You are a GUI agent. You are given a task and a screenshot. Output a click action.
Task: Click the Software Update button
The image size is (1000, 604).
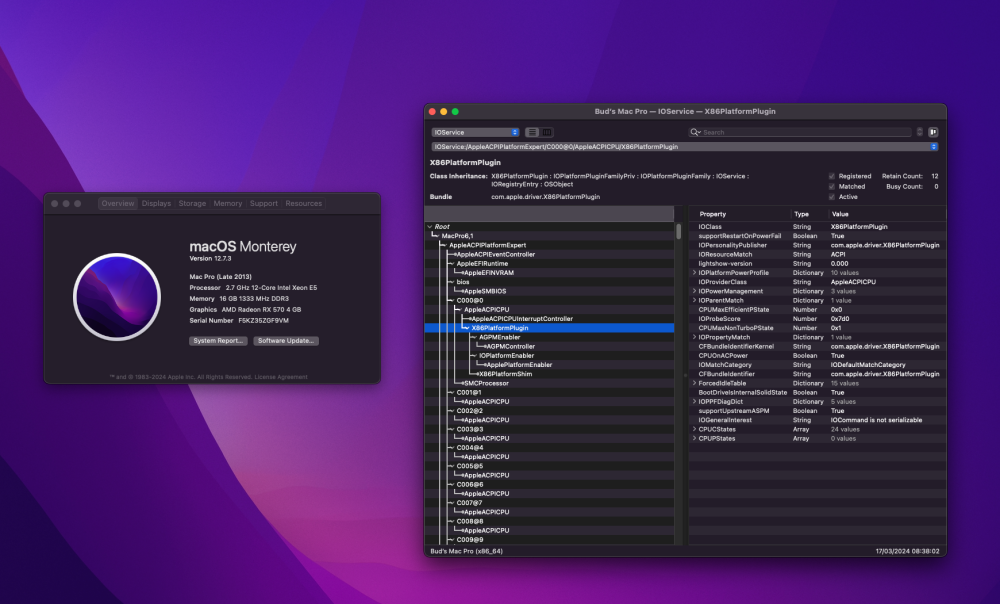click(x=286, y=341)
